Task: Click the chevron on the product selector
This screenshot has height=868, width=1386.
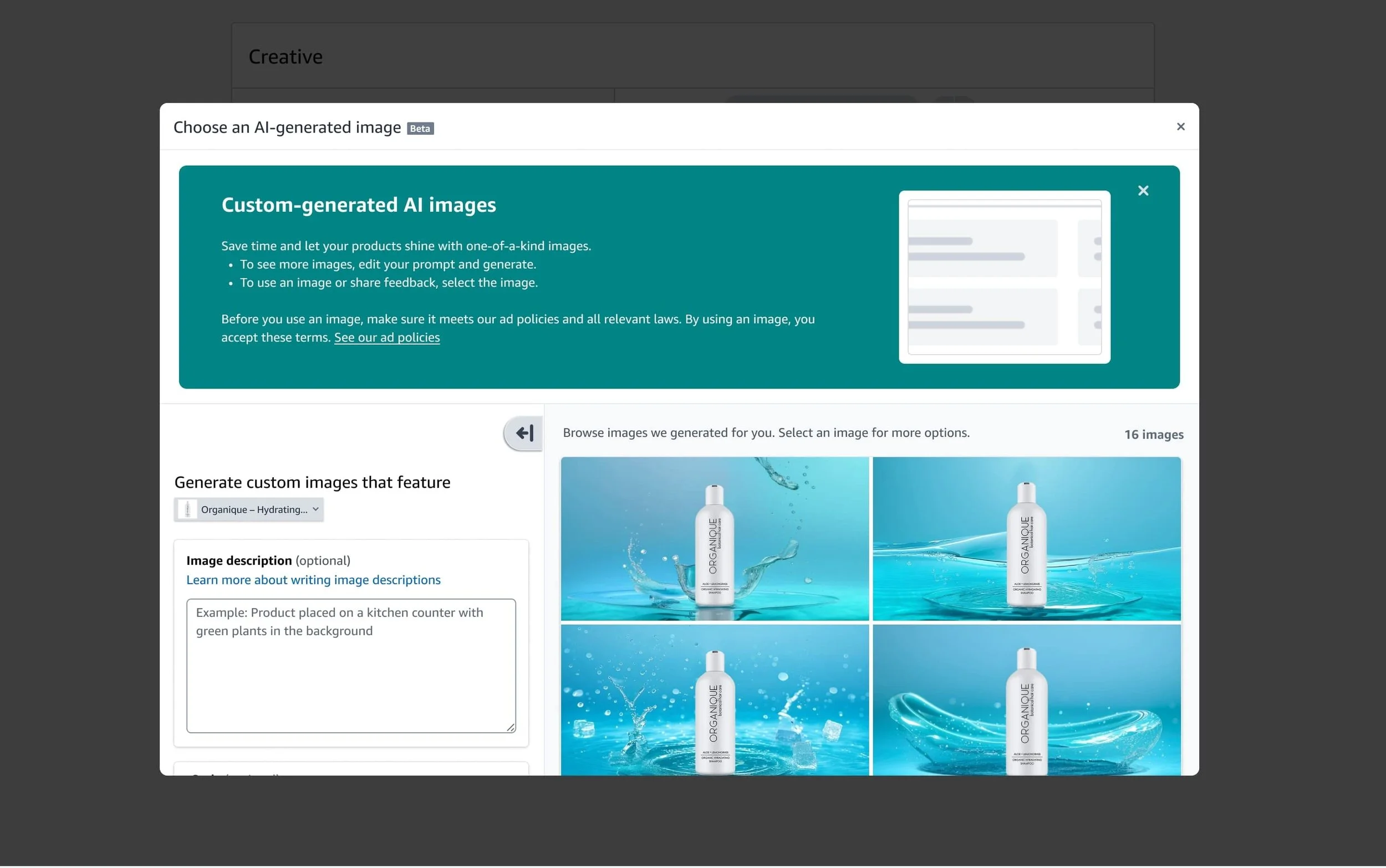Action: point(315,510)
